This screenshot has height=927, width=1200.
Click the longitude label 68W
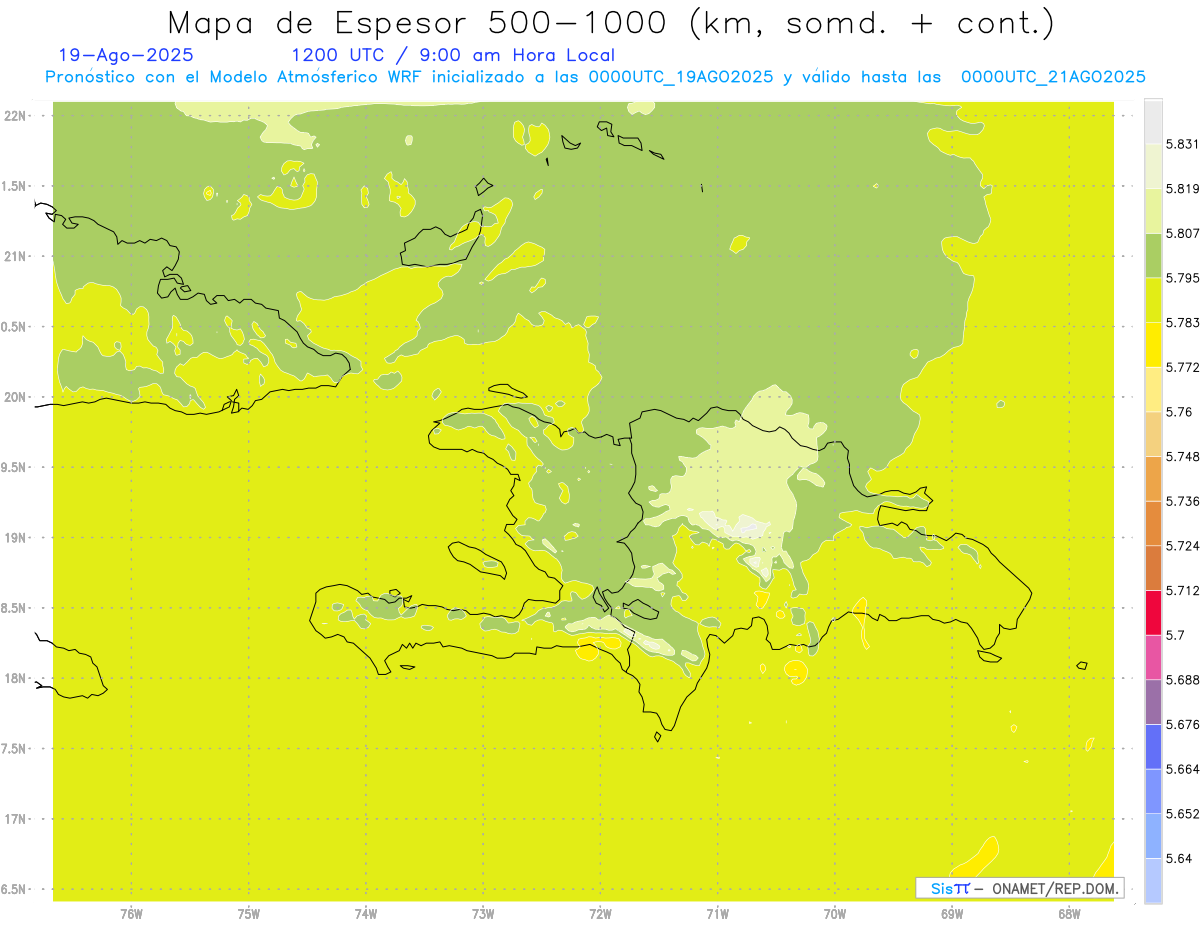pyautogui.click(x=1069, y=914)
